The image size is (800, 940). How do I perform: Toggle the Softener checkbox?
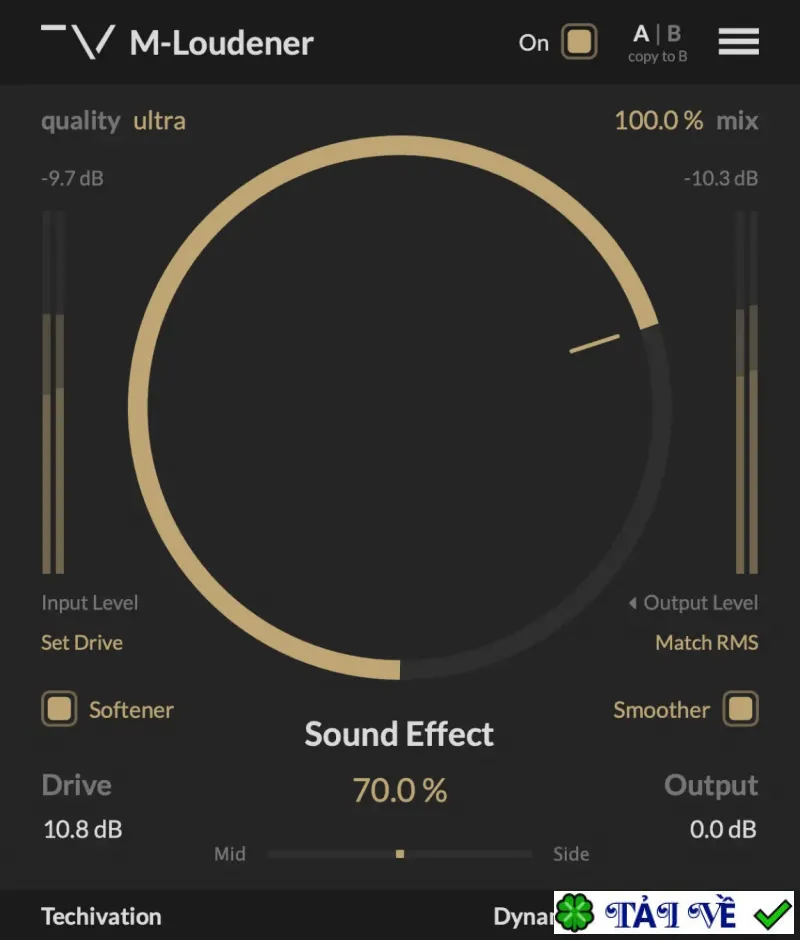click(x=59, y=709)
